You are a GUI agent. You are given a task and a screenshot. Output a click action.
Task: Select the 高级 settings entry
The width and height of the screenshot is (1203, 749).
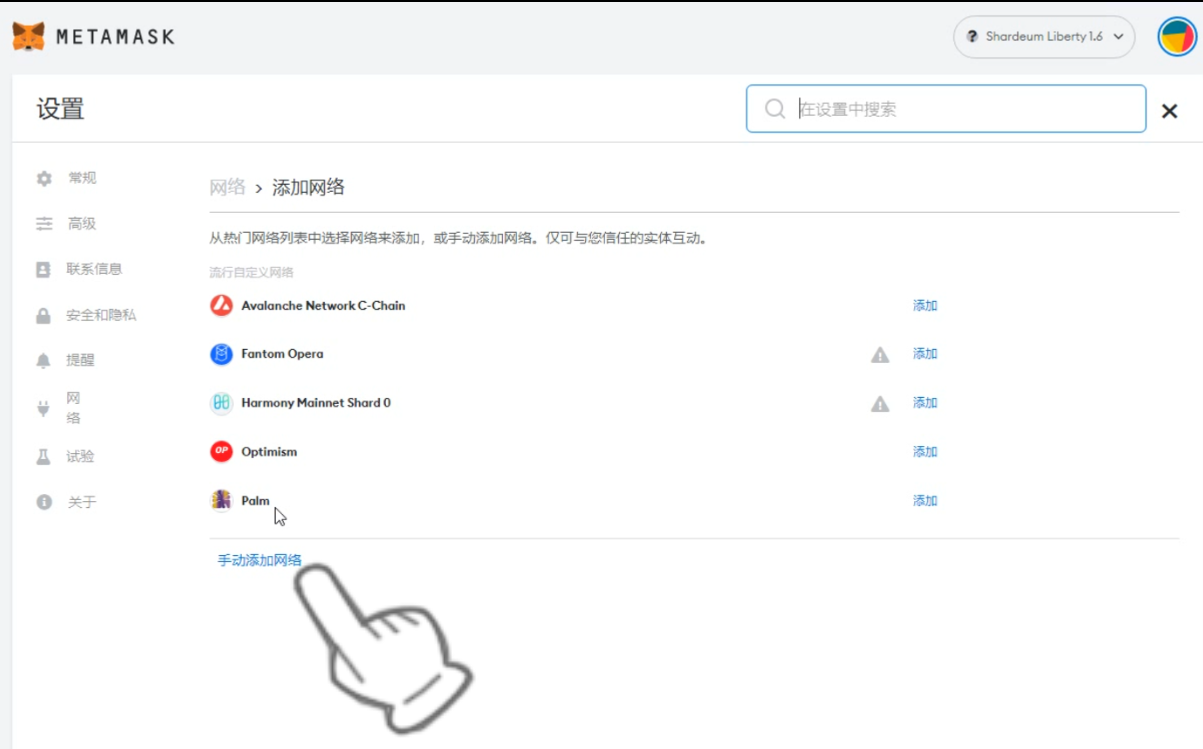click(x=80, y=223)
